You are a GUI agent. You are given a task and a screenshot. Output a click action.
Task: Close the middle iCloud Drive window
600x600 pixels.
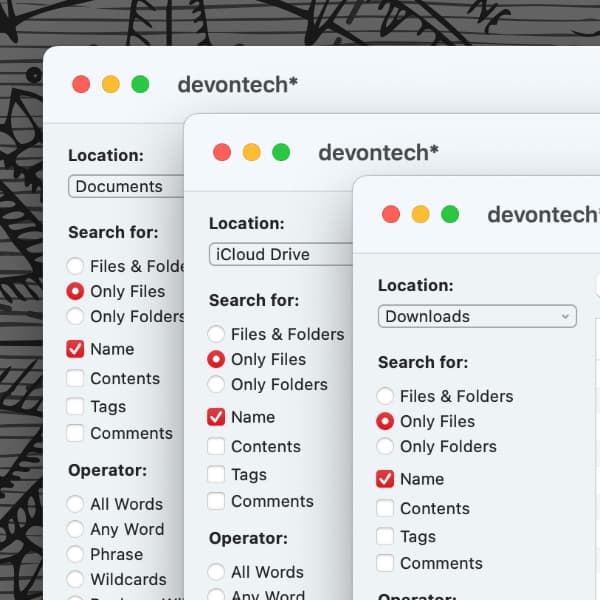pyautogui.click(x=222, y=152)
